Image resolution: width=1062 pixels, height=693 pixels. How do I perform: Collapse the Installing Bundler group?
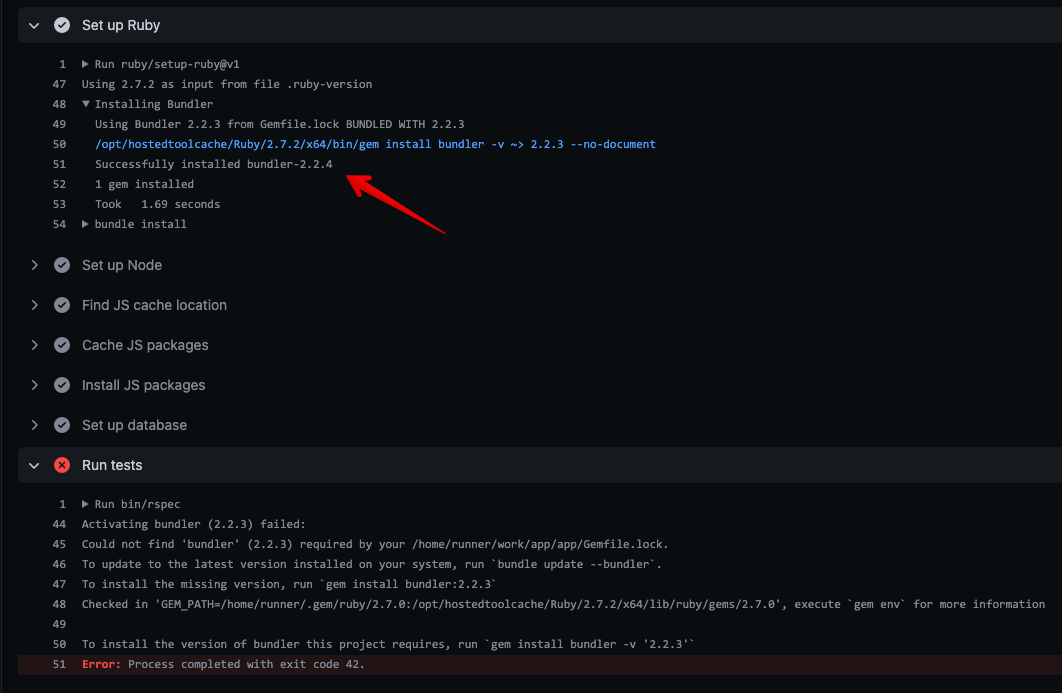[85, 104]
